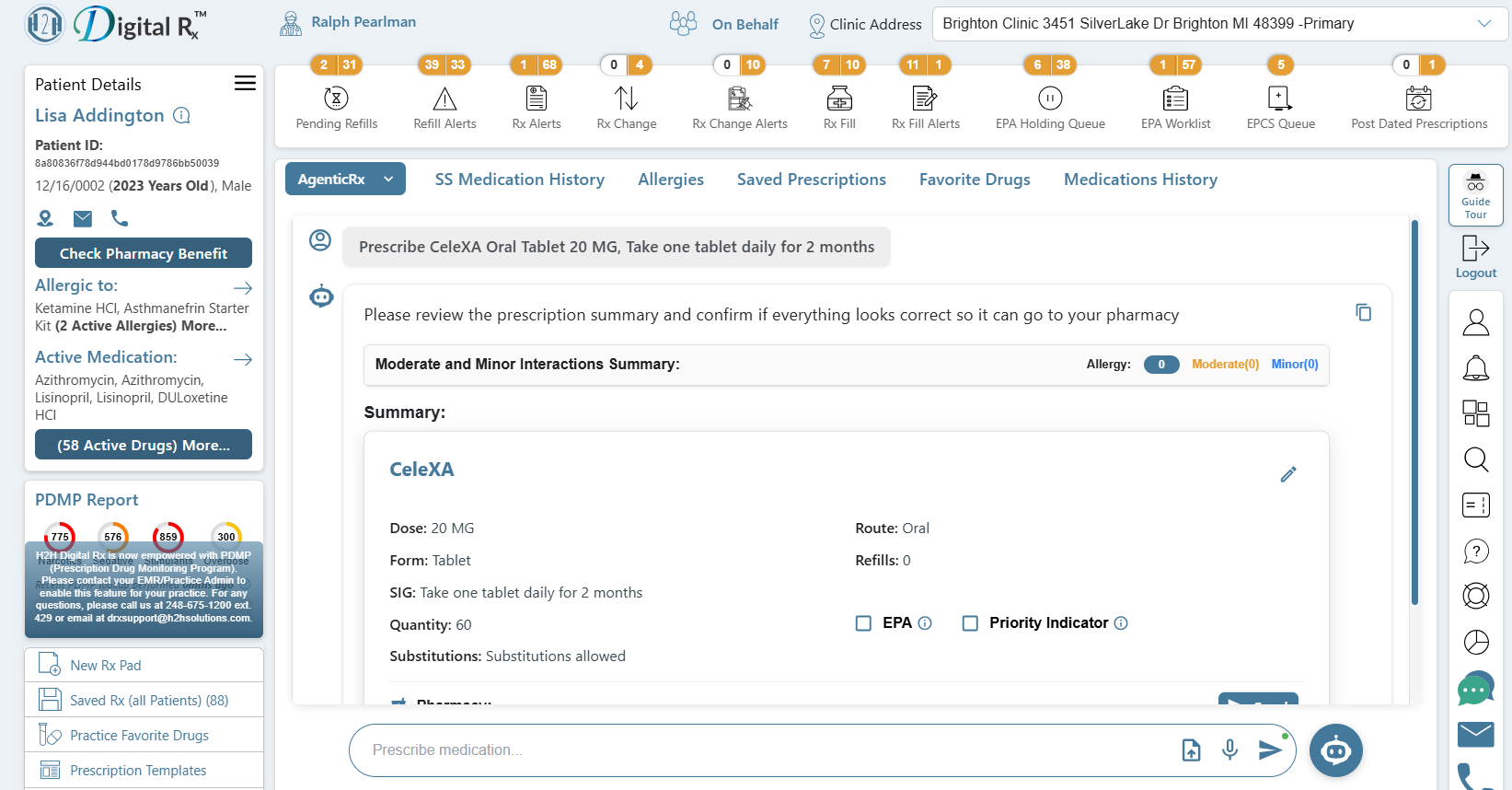Open the search magnifier in right sidebar
This screenshot has width=1512, height=790.
[x=1476, y=459]
